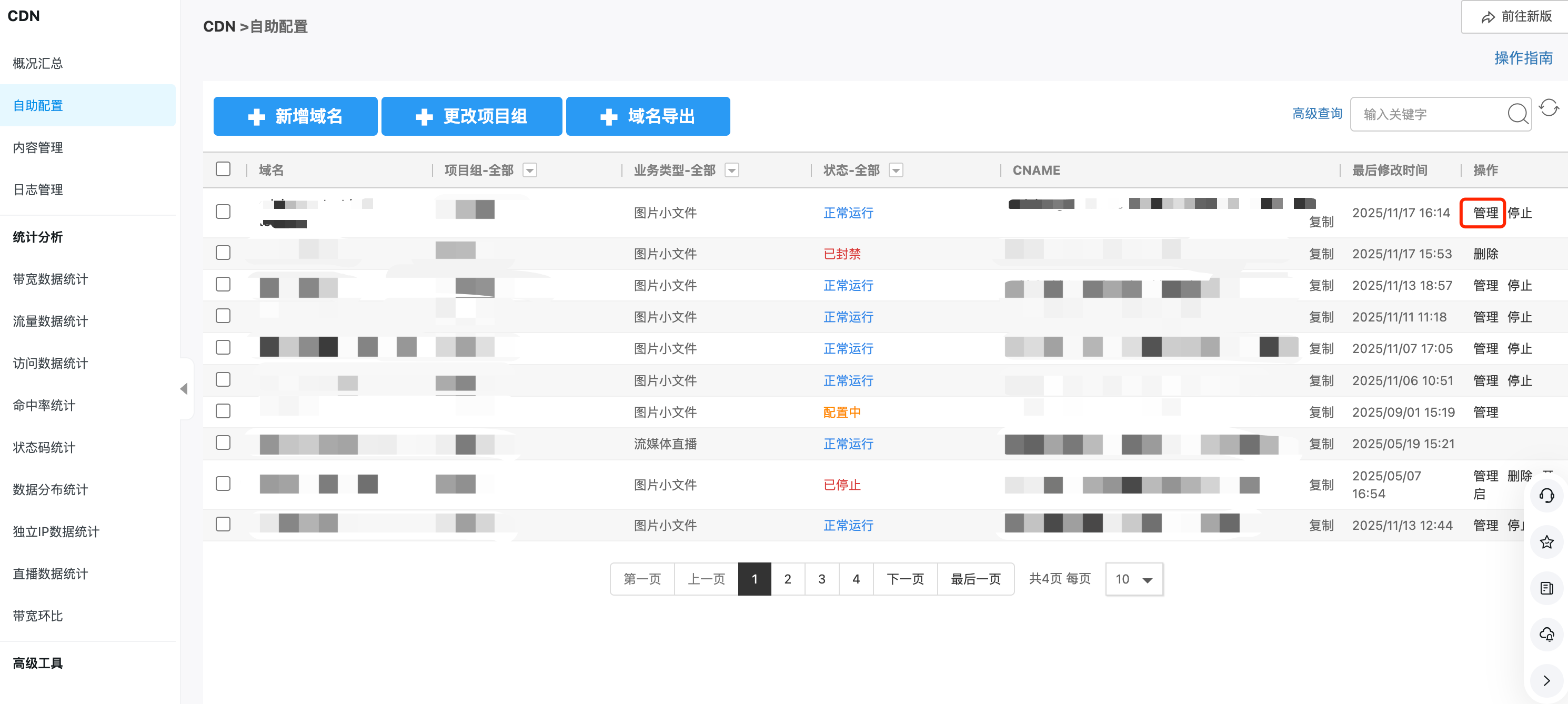The height and width of the screenshot is (704, 1568).
Task: Open the 状态-全部 filter dropdown
Action: coord(896,170)
